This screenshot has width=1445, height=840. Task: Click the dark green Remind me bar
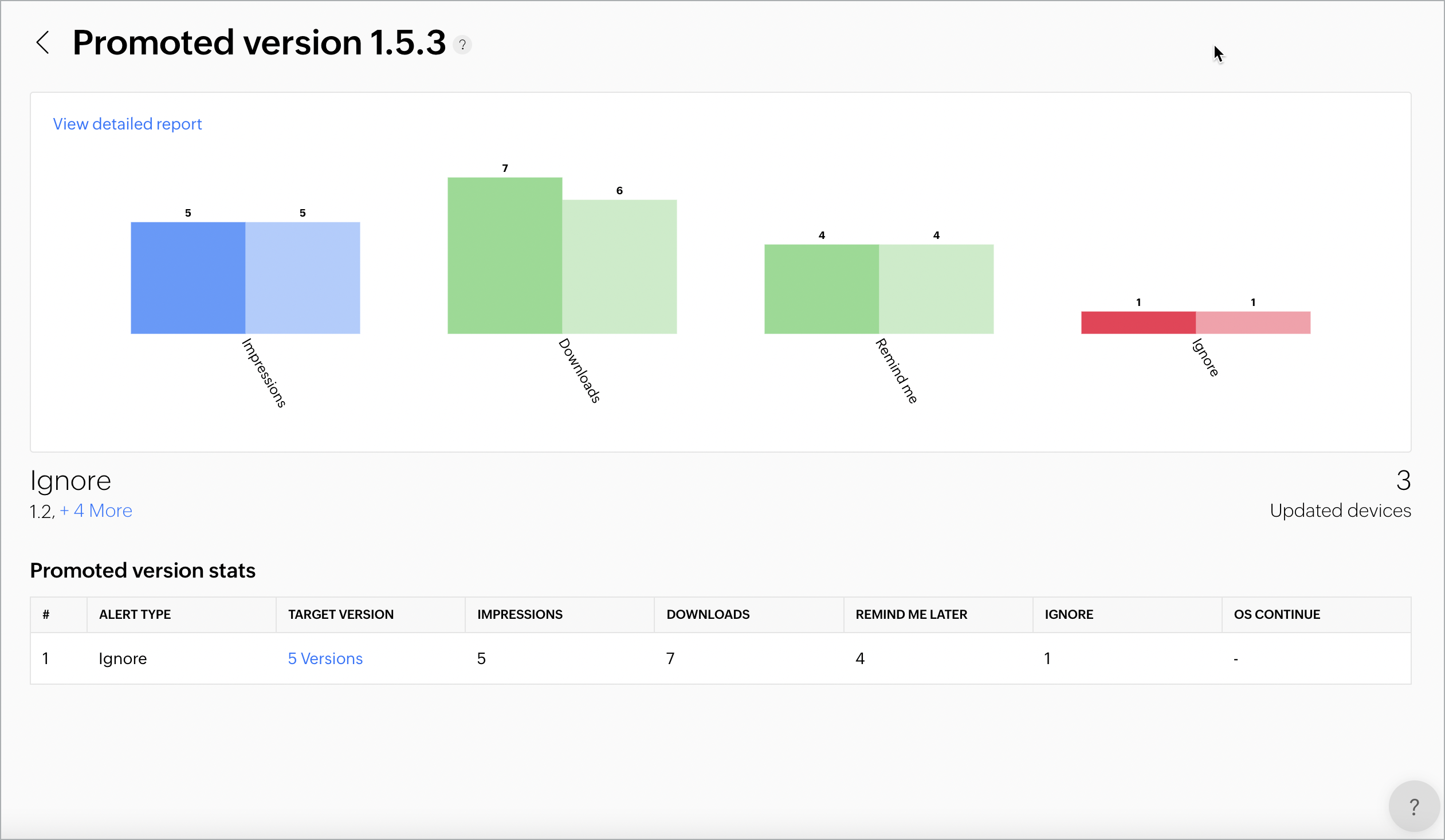(821, 289)
